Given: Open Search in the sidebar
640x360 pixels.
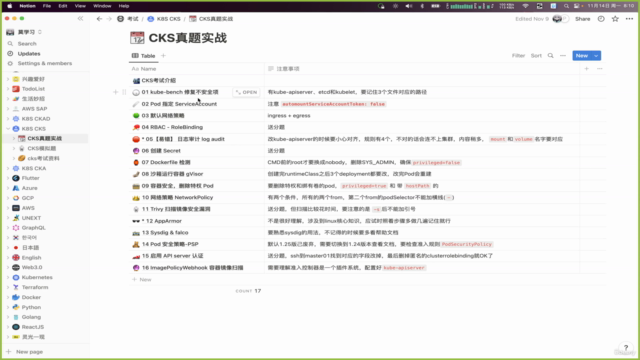Looking at the screenshot, I should 27,44.
